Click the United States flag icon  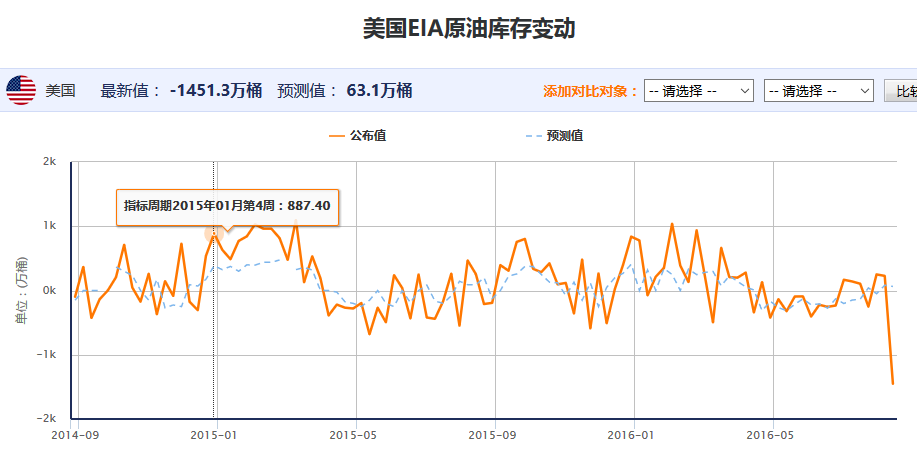pos(20,90)
